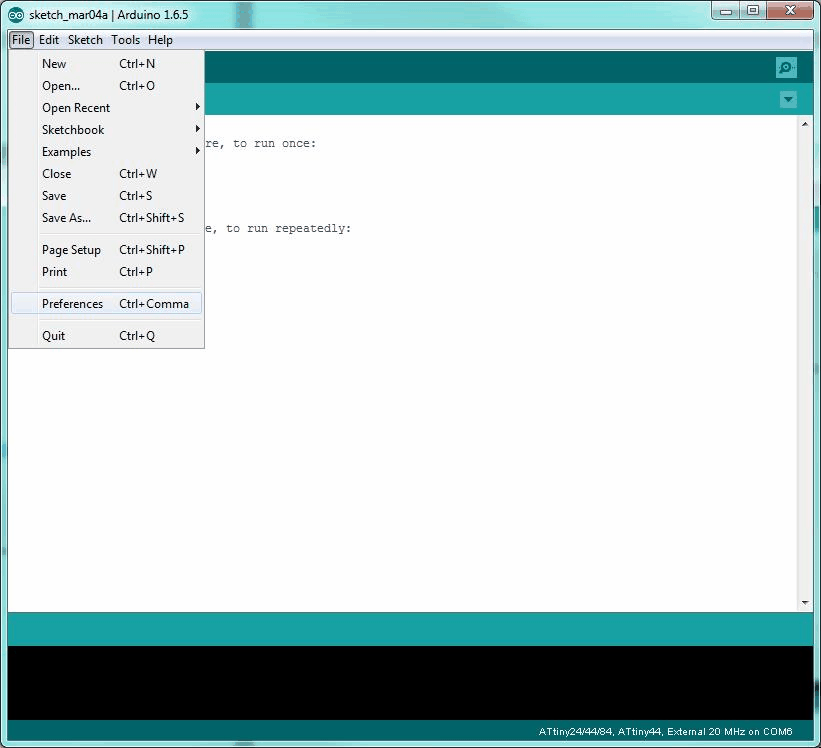Close the Arduino window

pyautogui.click(x=790, y=10)
